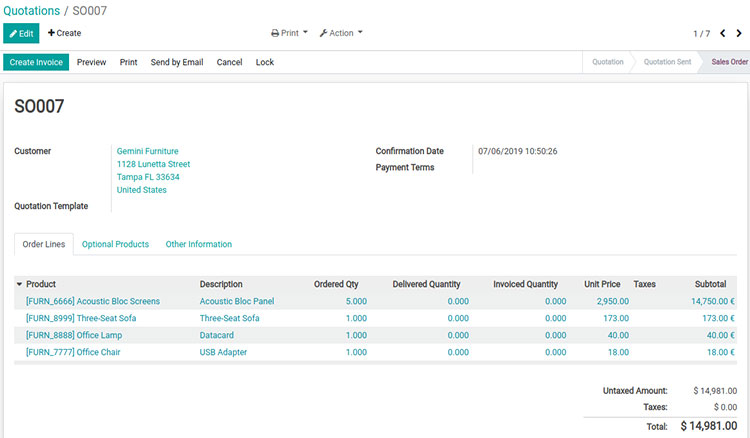Open the Other Information tab

click(198, 244)
